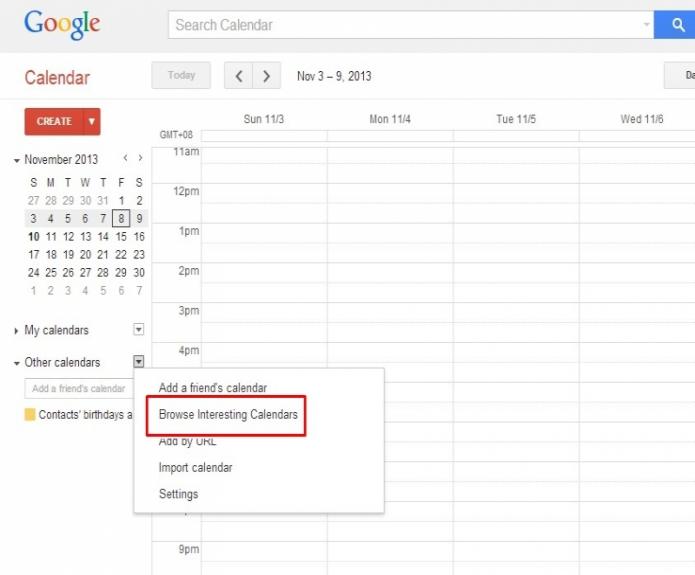Show previous month in mini calendar
This screenshot has width=695, height=575.
pyautogui.click(x=126, y=158)
